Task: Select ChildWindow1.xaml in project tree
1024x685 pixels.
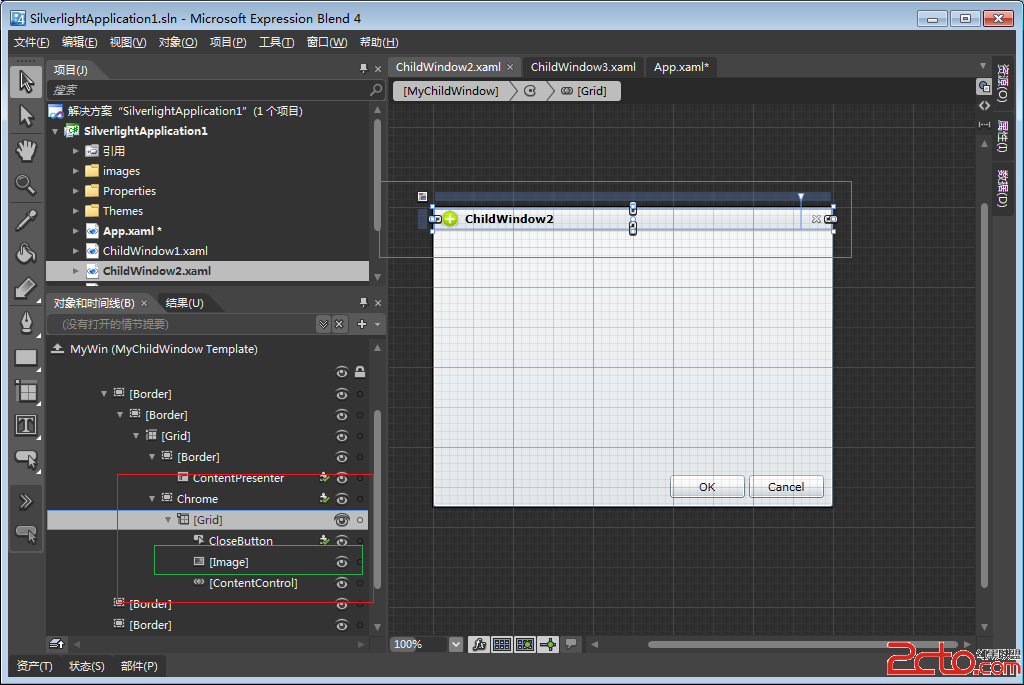Action: click(x=155, y=251)
